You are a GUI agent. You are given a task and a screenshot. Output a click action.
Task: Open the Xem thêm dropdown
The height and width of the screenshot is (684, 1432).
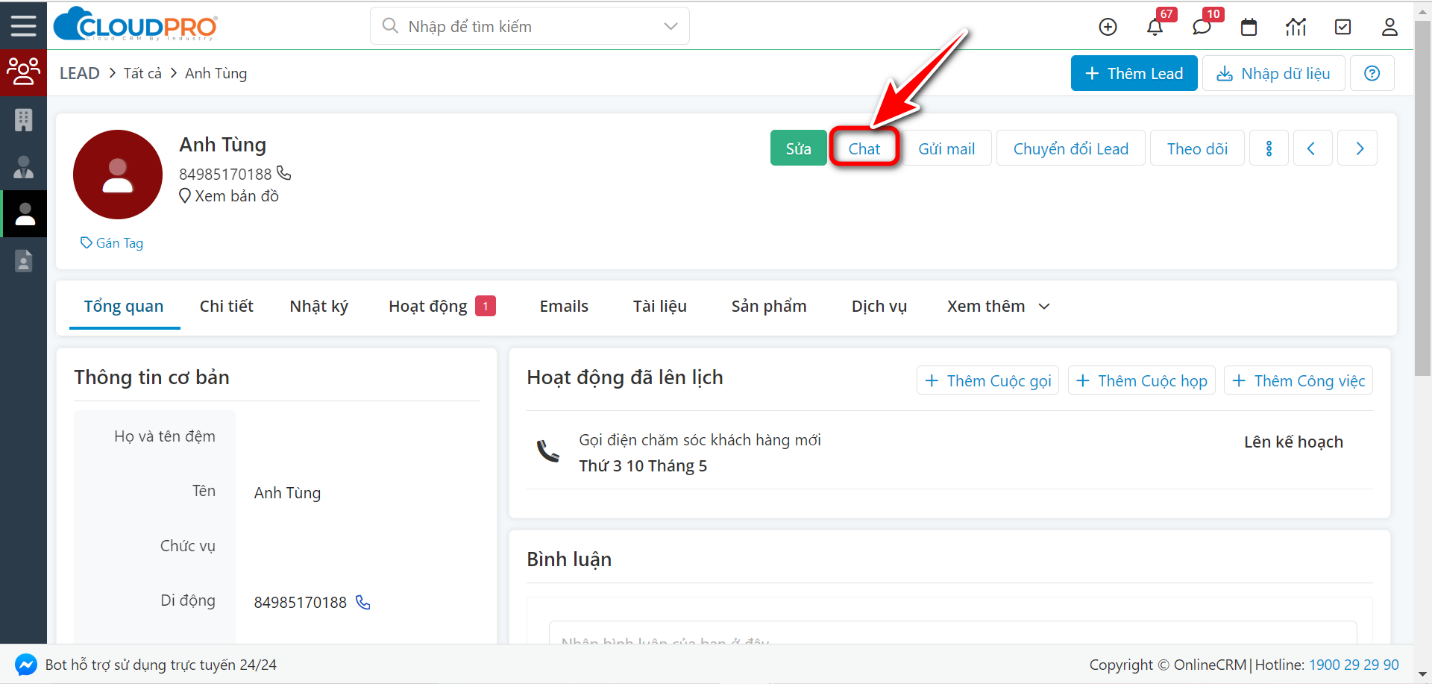coord(997,306)
